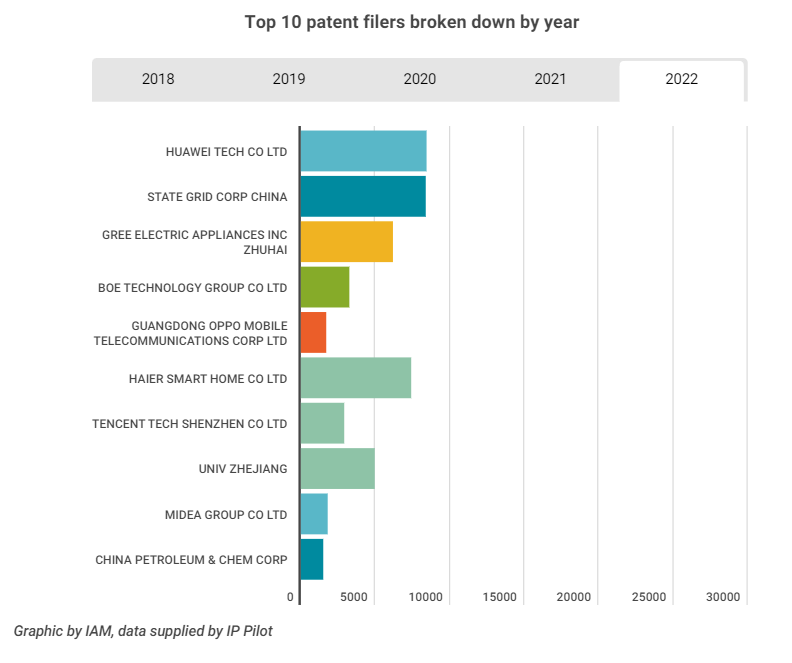This screenshot has height=663, width=792.
Task: Open the 2021 year tab
Action: (550, 80)
